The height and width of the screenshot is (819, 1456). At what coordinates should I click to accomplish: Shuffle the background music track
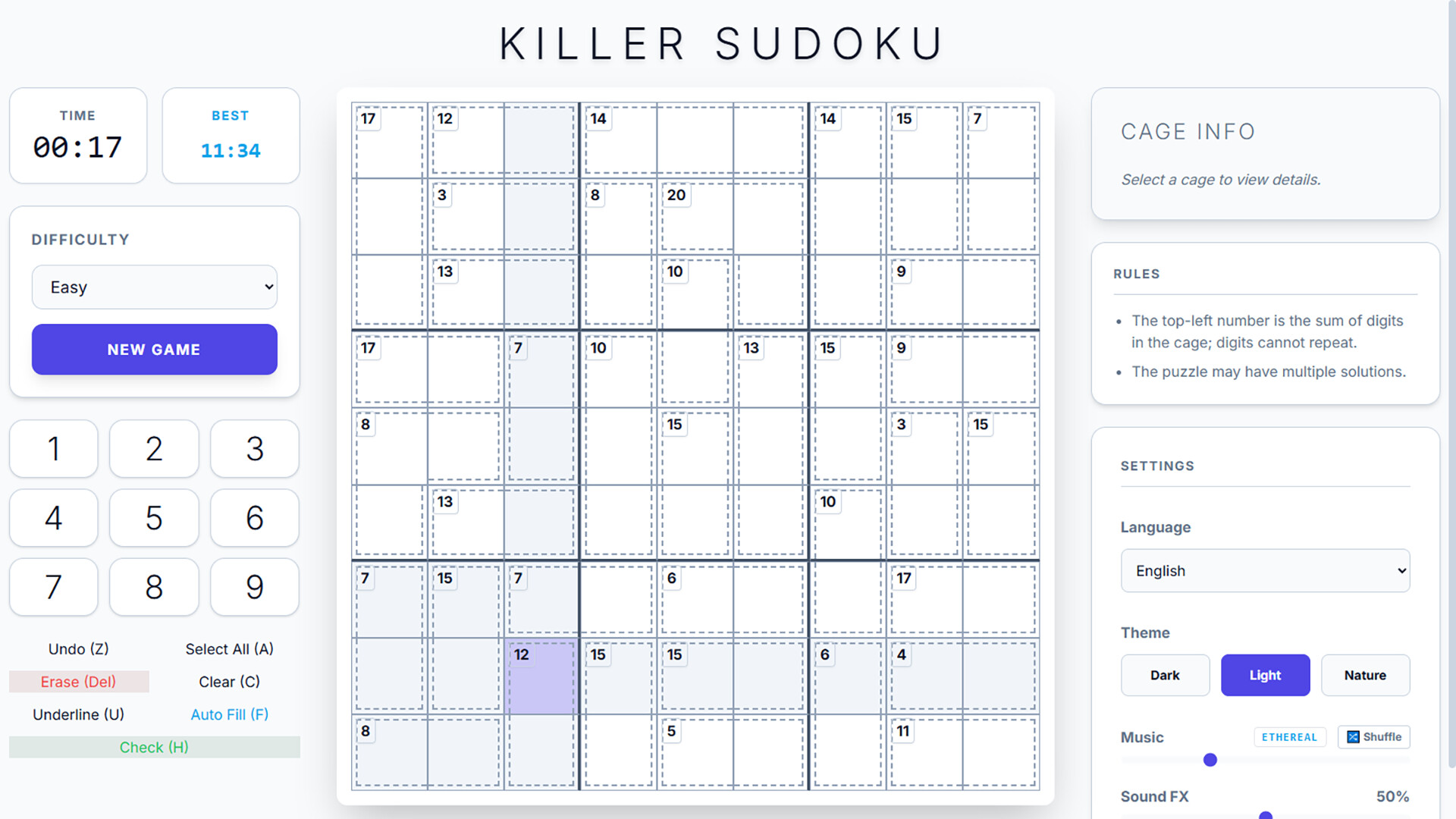tap(1373, 736)
